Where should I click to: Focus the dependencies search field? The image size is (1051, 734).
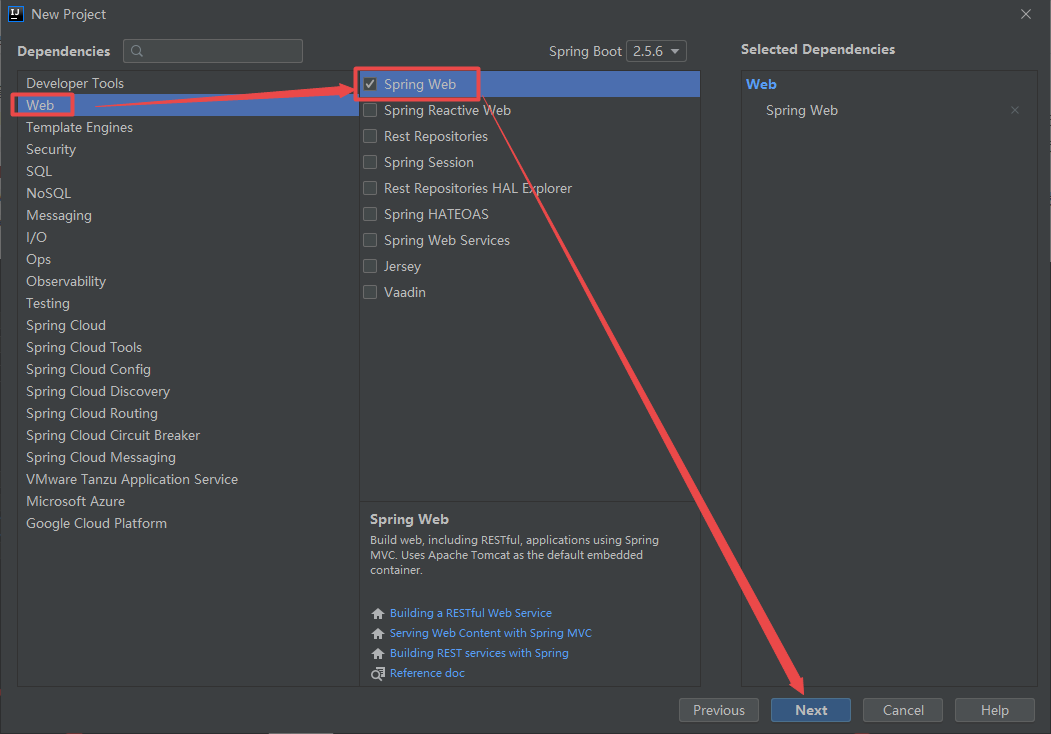[x=213, y=51]
